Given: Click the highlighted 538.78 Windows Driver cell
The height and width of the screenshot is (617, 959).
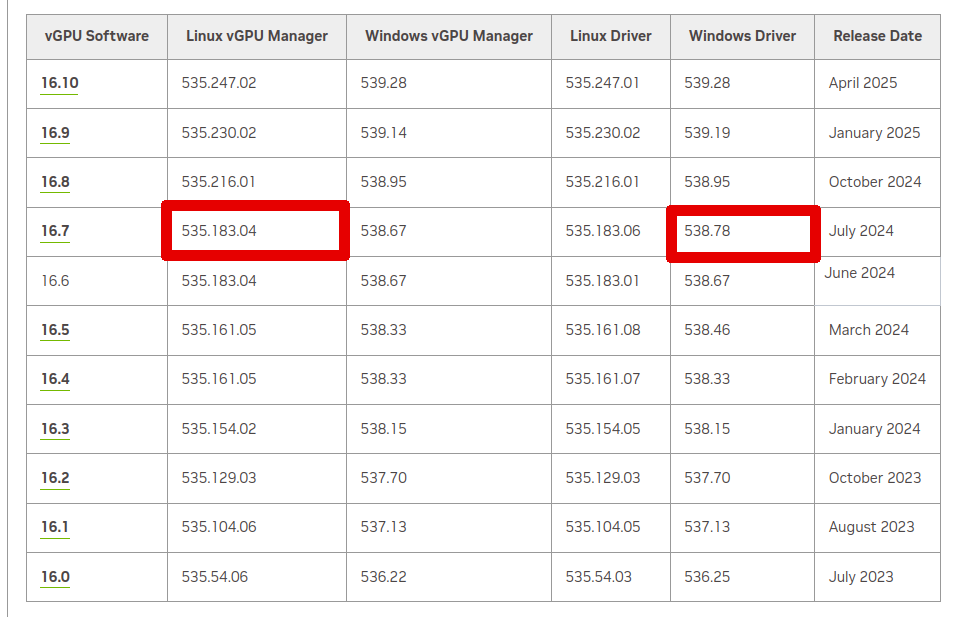Looking at the screenshot, I should (707, 231).
